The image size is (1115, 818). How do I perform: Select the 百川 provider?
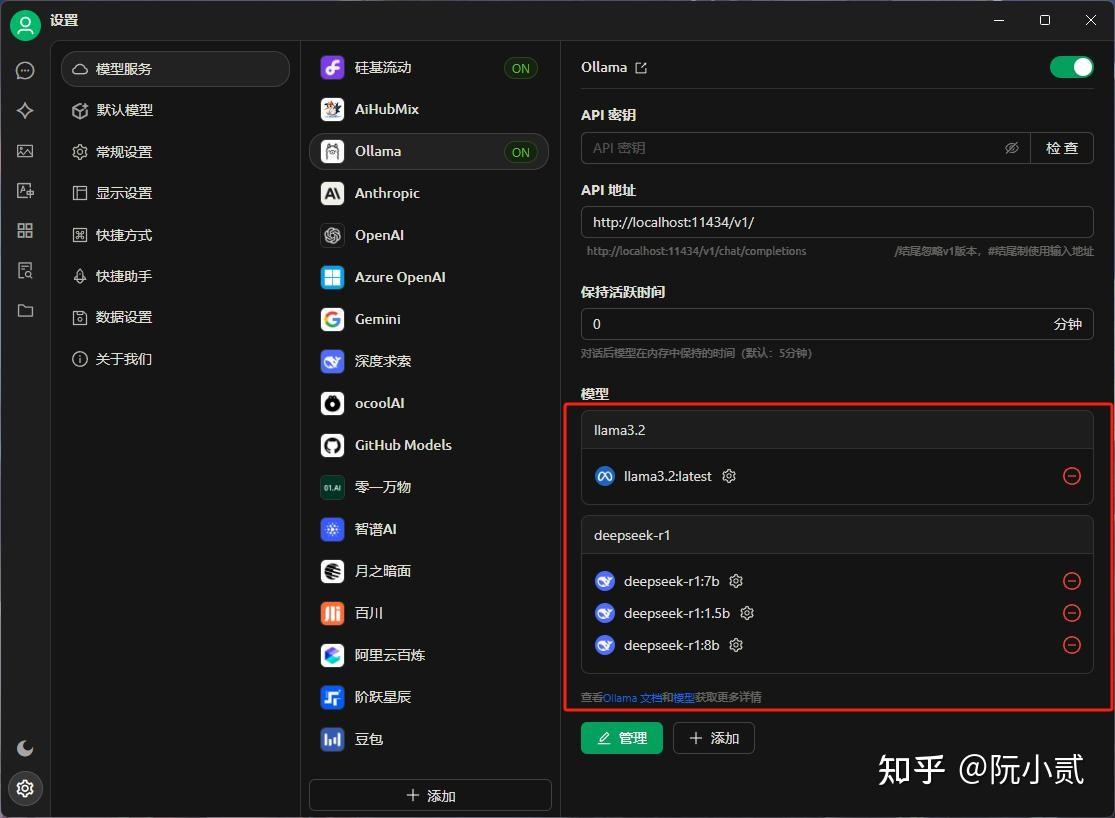click(429, 613)
